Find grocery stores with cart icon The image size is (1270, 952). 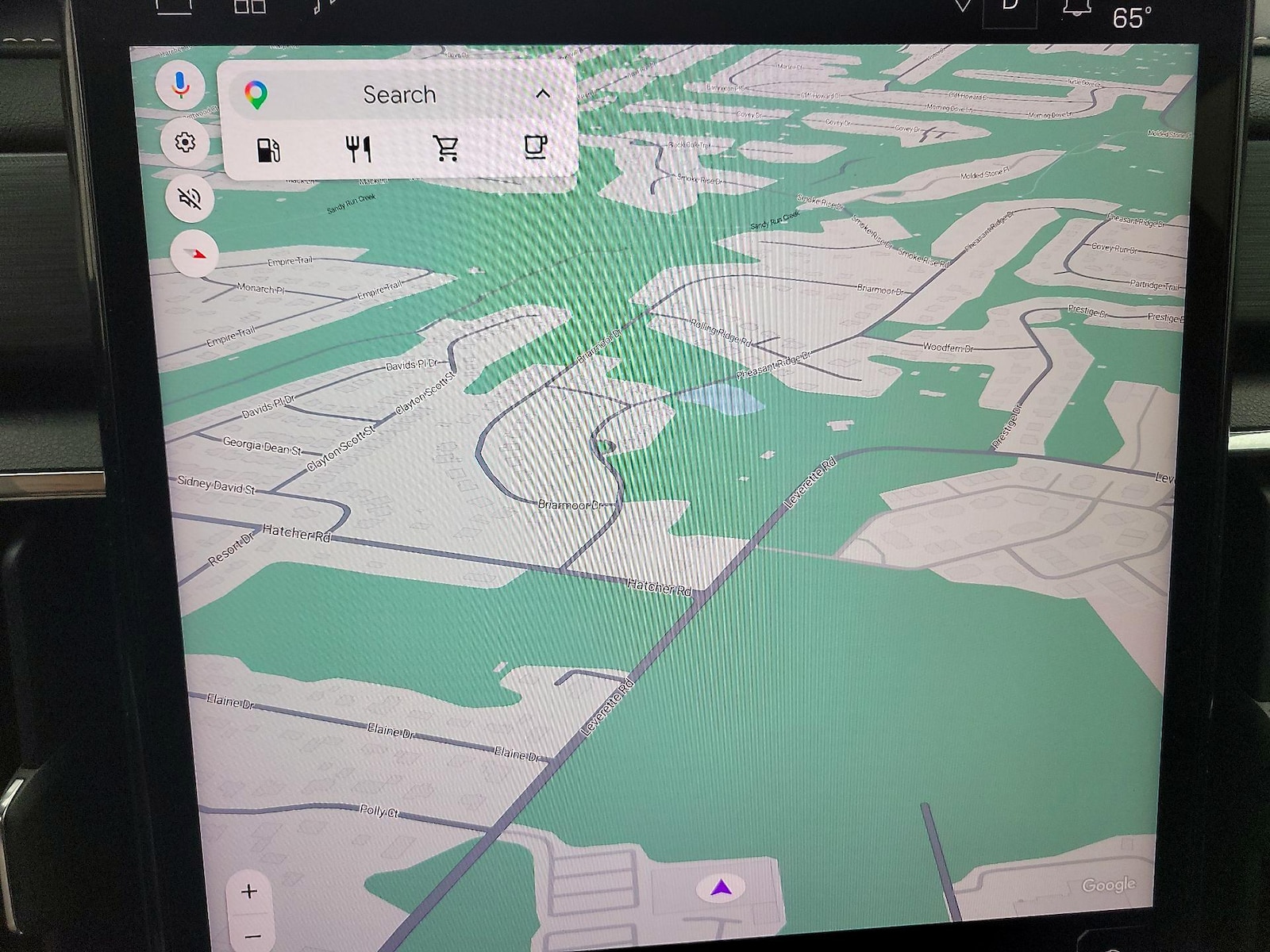pyautogui.click(x=446, y=148)
